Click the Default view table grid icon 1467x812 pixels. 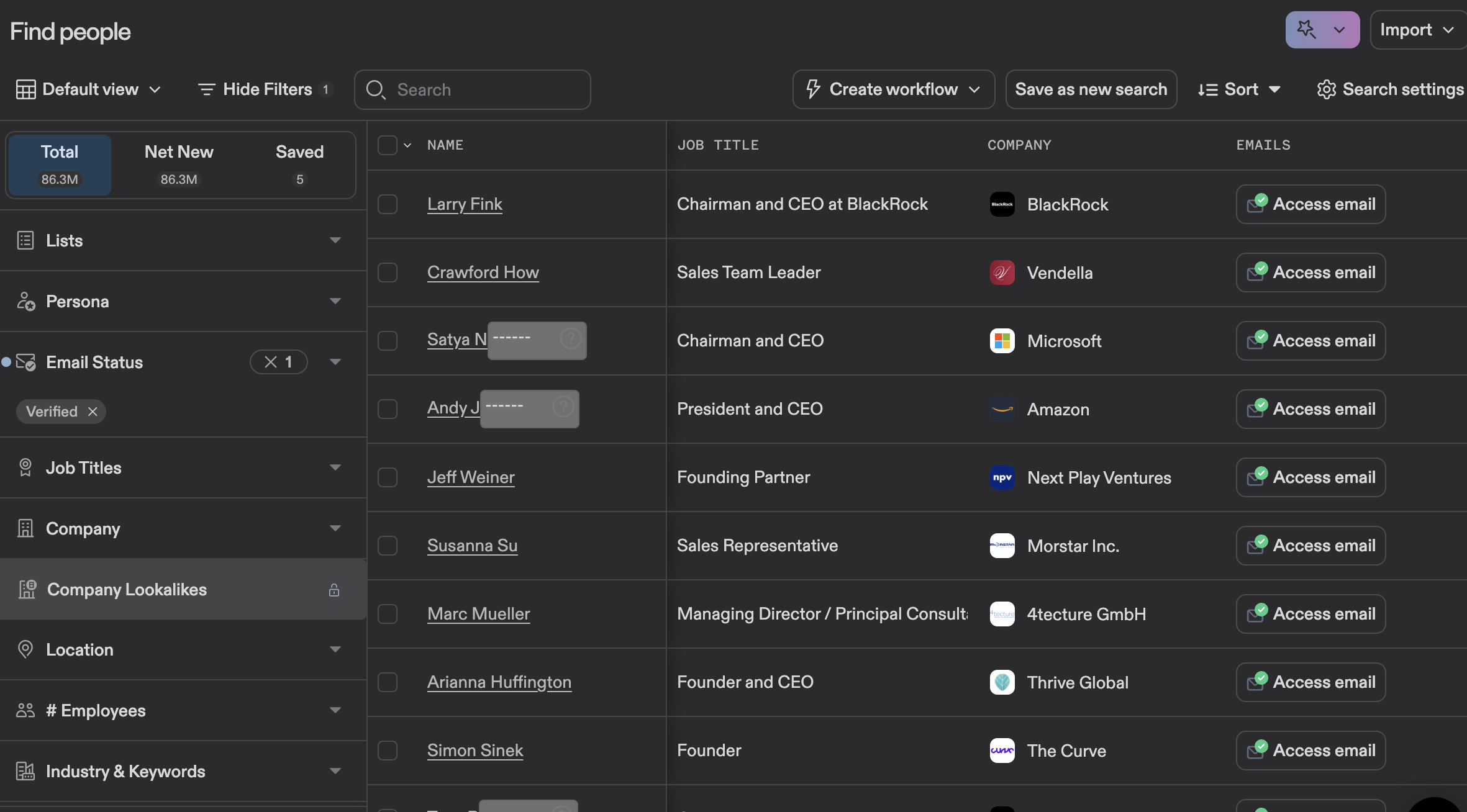(25, 89)
